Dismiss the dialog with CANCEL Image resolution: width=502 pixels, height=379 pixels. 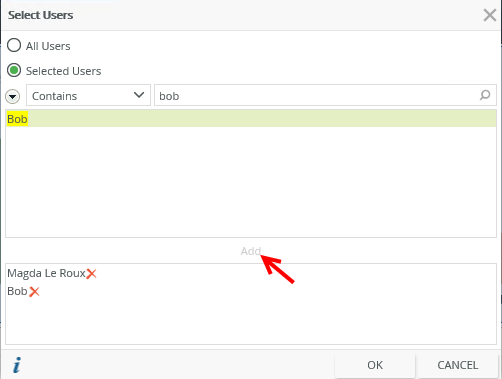[x=458, y=365]
